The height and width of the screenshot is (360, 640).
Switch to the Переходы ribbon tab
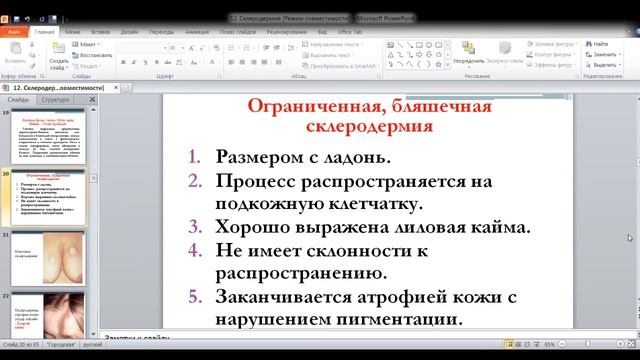[x=162, y=32]
